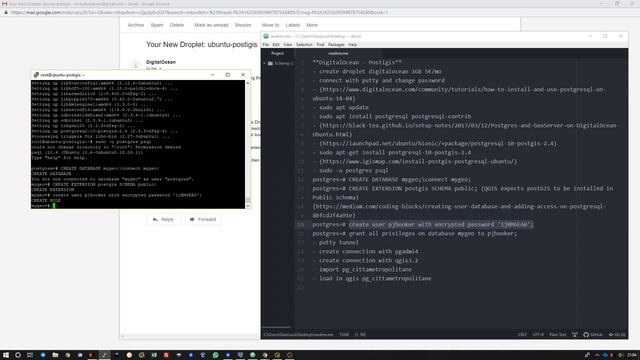Click the 'grant all privileges' line in Atom
Screen dimensions: 640x360
pos(415,233)
